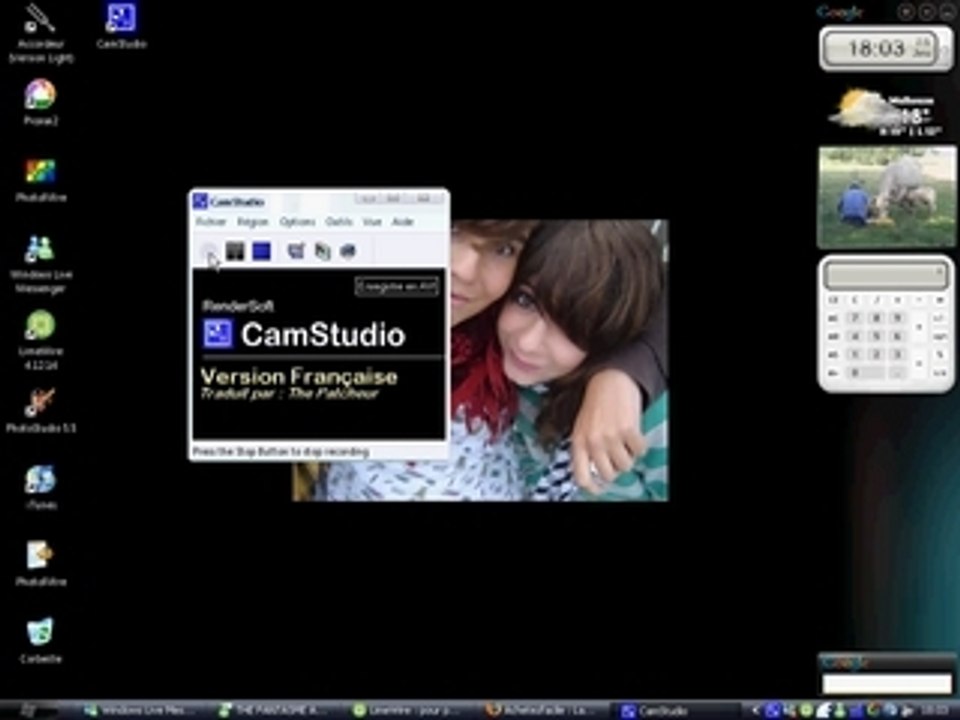Screen dimensions: 960x720
Task: Click the calculator gadget display
Action: [885, 276]
